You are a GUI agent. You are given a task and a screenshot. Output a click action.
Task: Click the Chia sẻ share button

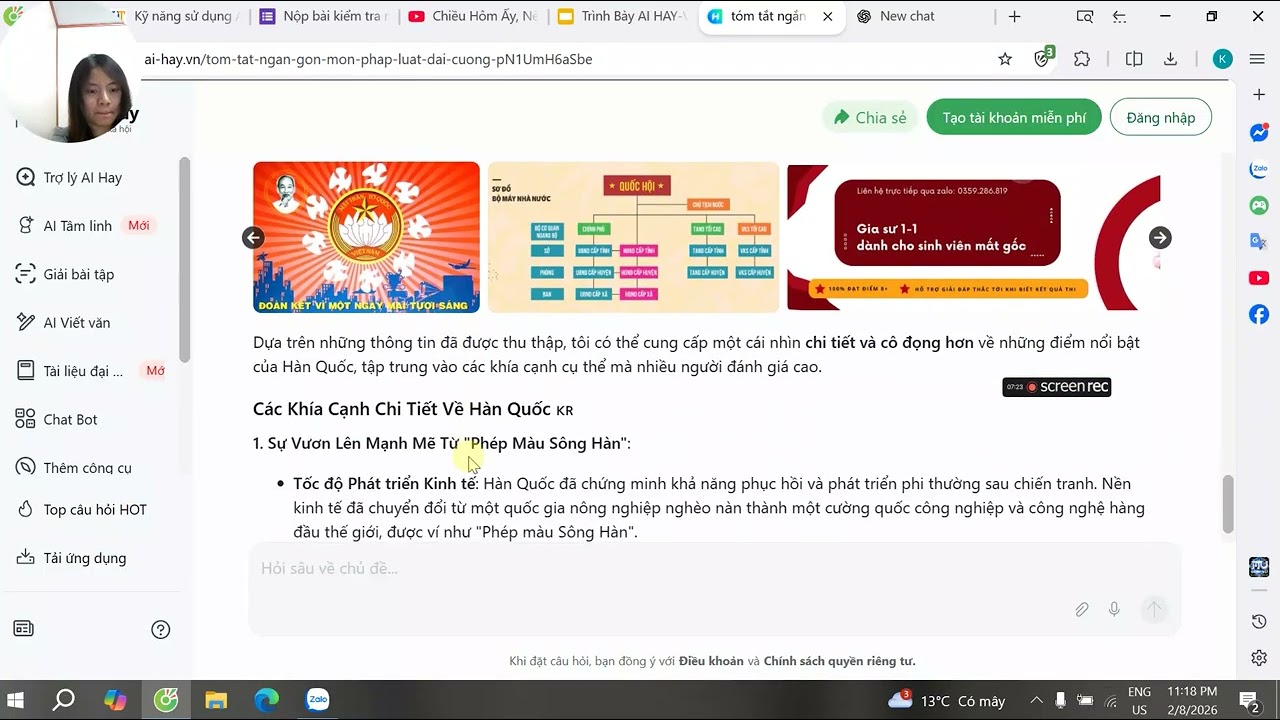(x=870, y=118)
